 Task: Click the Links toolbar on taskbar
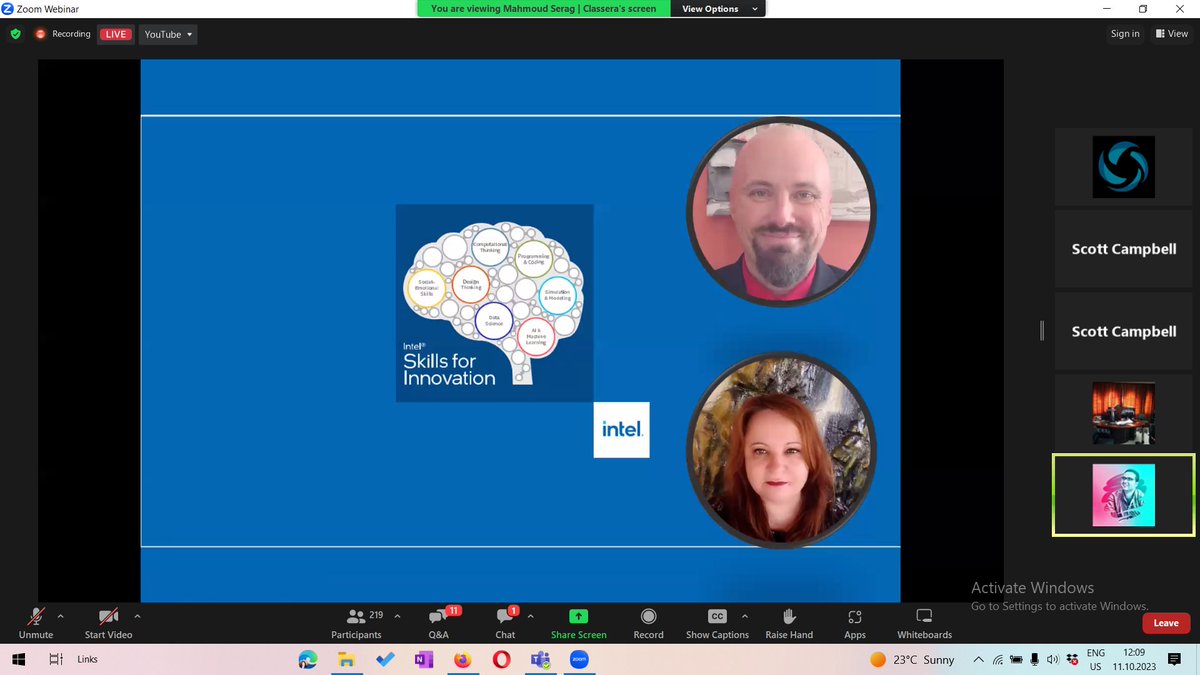(x=88, y=660)
